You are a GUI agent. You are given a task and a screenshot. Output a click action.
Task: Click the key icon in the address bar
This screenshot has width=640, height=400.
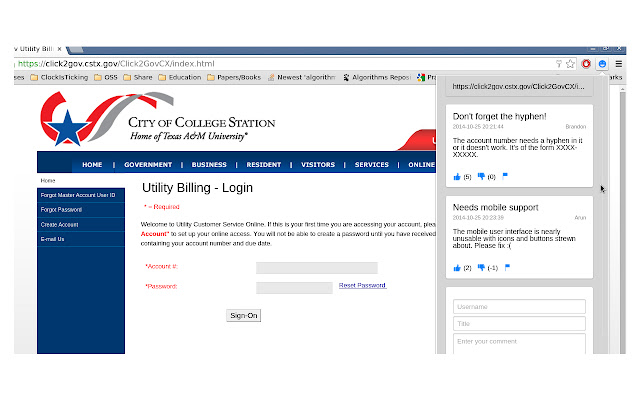559,64
